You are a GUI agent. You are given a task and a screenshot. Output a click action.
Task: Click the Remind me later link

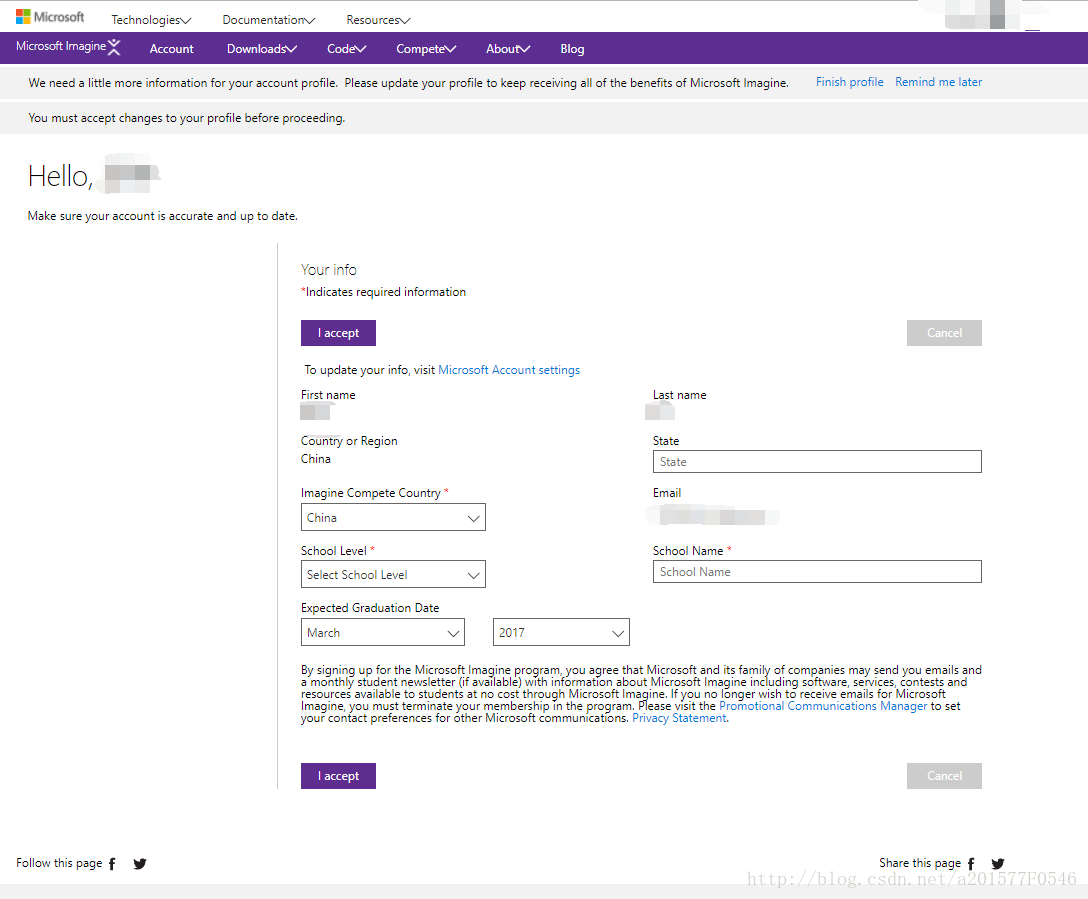pos(938,82)
